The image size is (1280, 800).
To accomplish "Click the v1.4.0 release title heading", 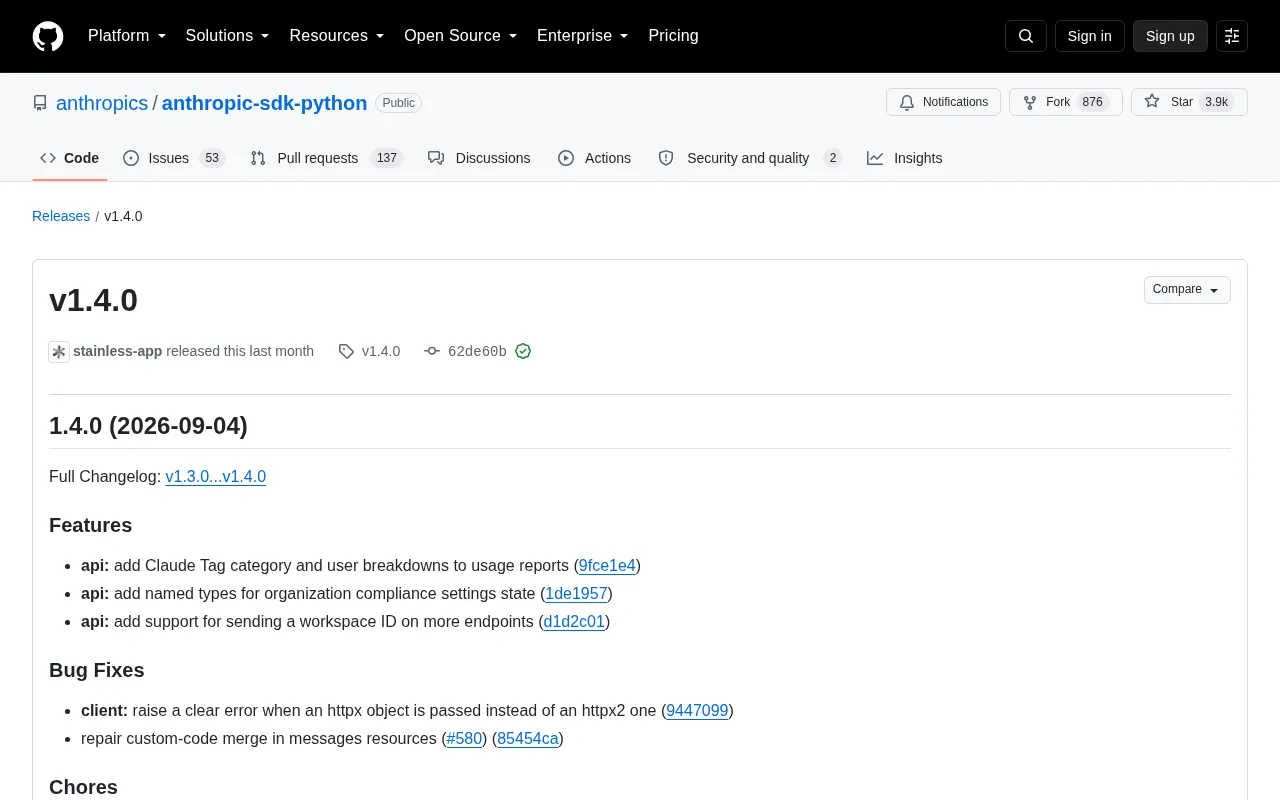I will tap(93, 300).
